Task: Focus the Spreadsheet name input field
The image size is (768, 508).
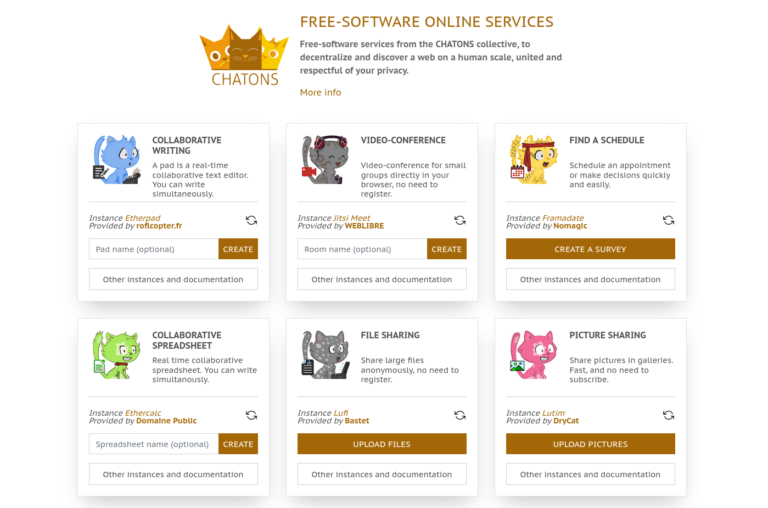Action: 154,444
